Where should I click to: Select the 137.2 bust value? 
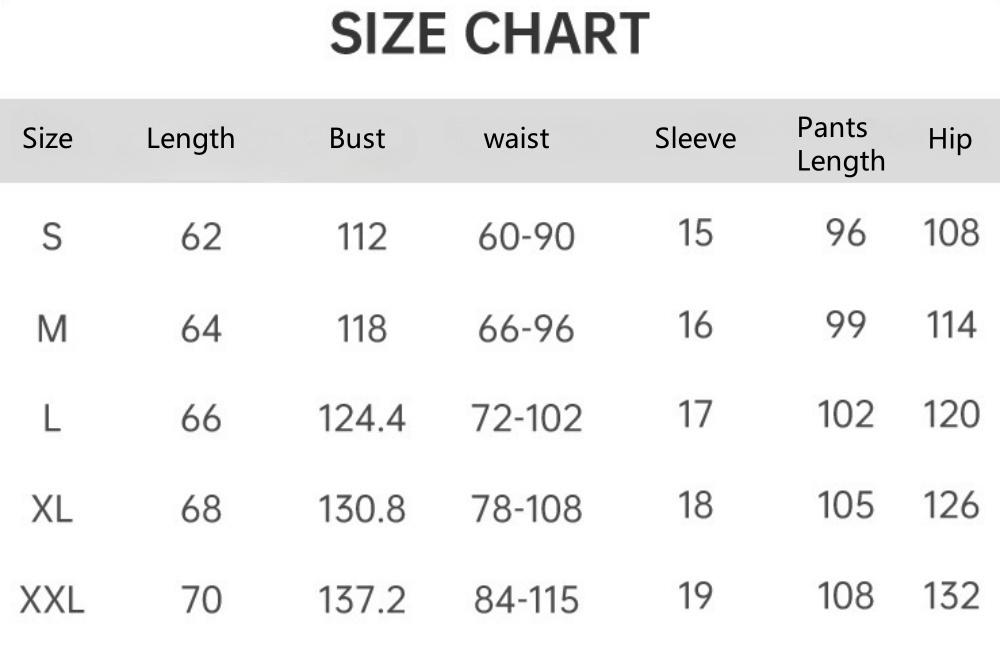pyautogui.click(x=362, y=600)
